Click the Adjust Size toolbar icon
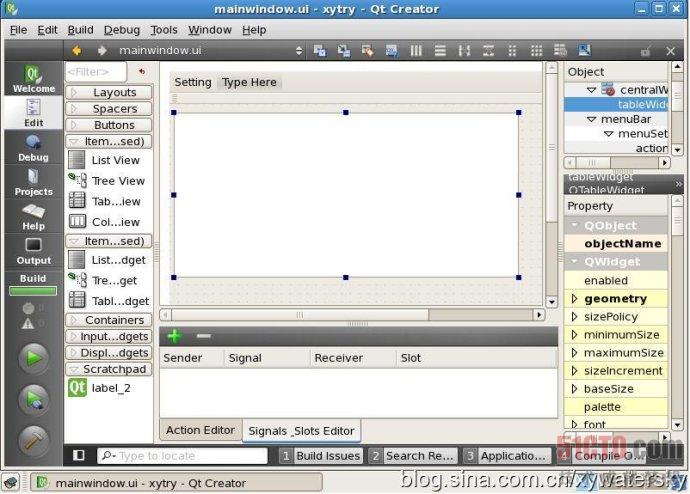 (584, 51)
